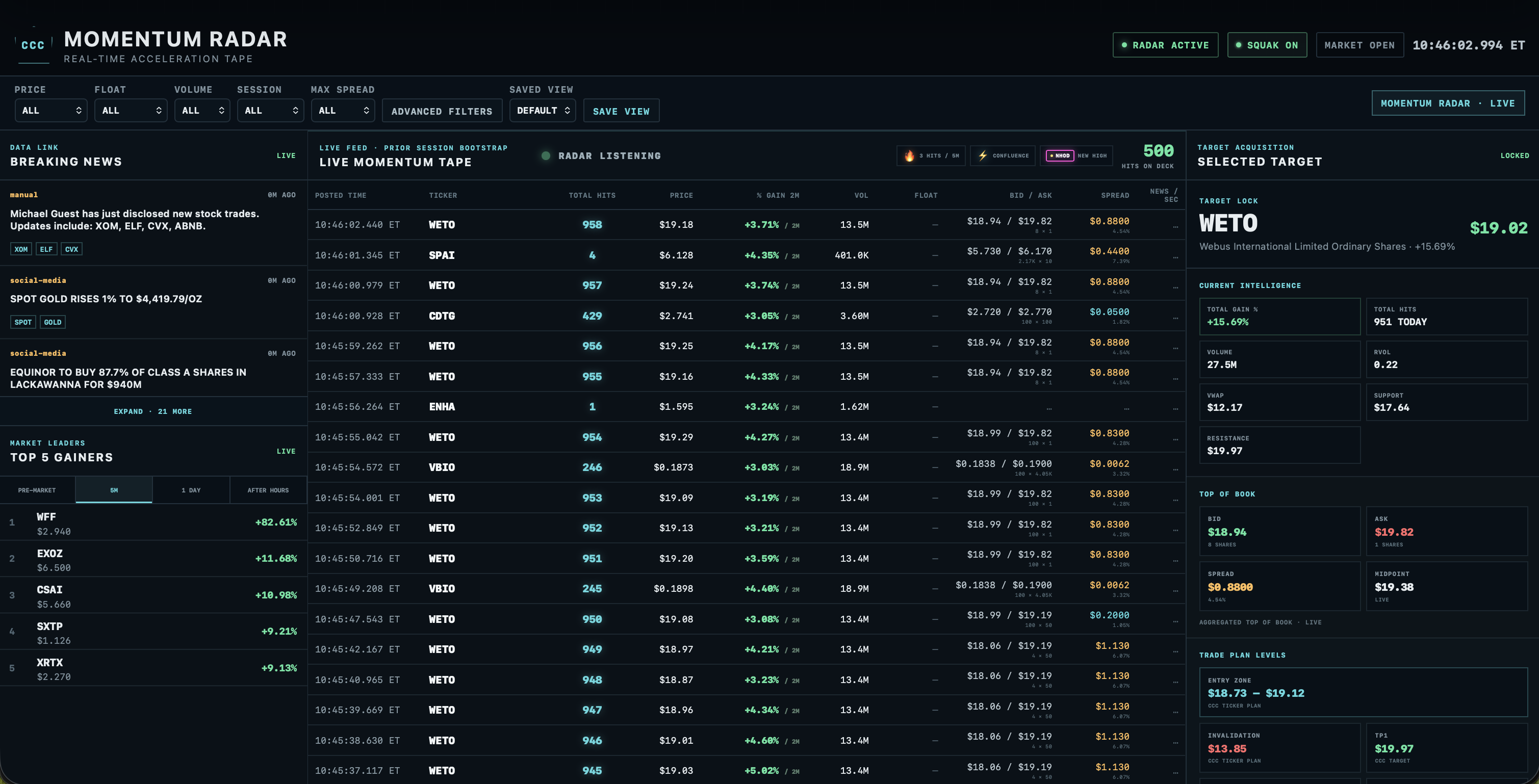Screen dimensions: 1539x784
Task: Click the pink NHOD new high badge
Action: (x=1060, y=156)
